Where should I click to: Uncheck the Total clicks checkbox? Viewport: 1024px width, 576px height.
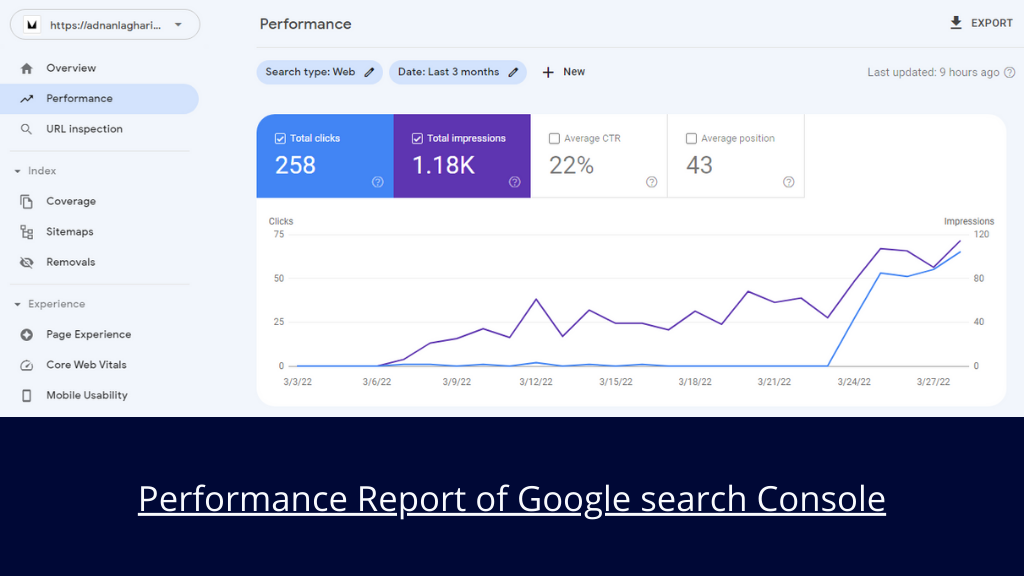[x=280, y=138]
